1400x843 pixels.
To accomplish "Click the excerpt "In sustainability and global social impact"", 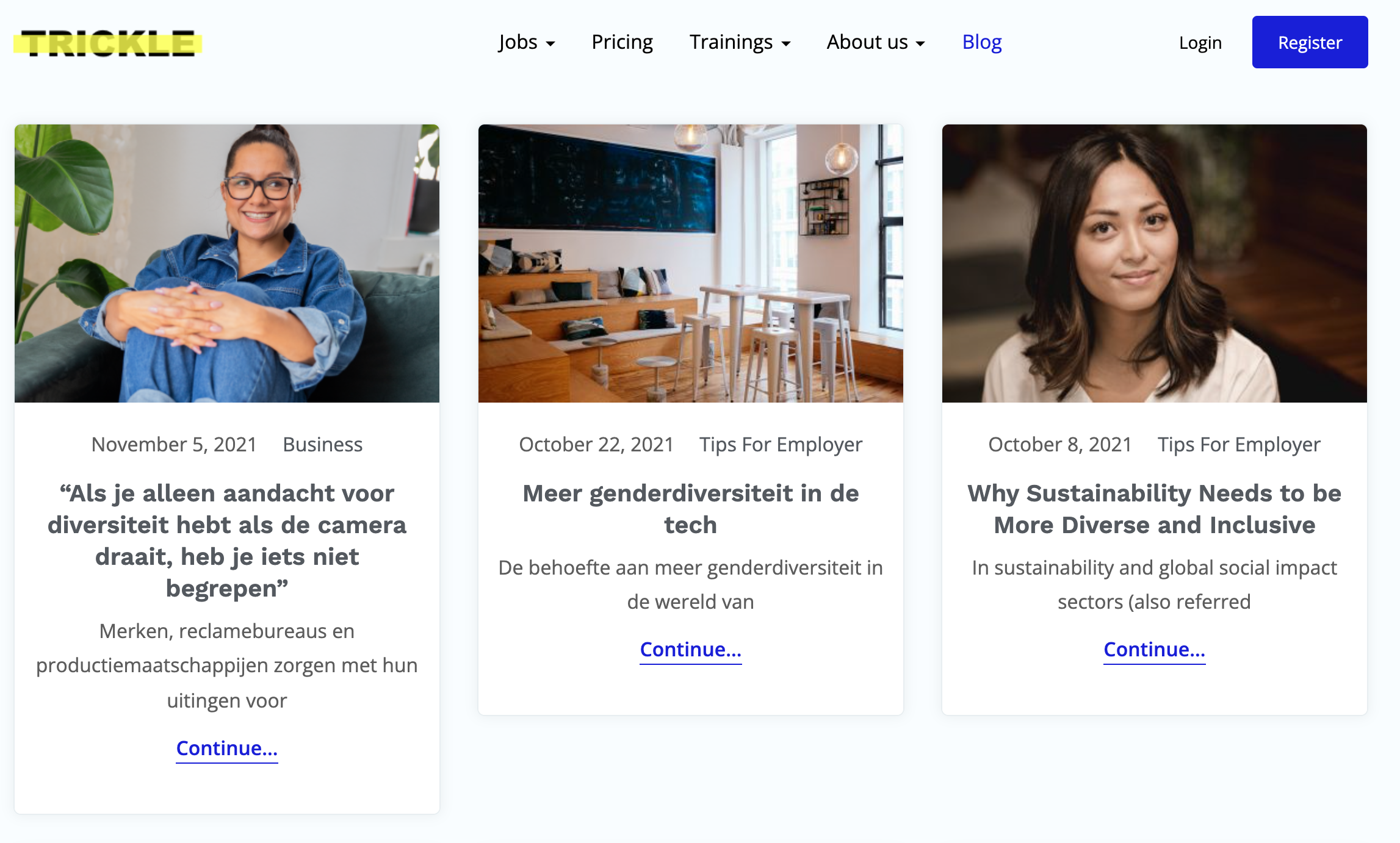I will pos(1155,584).
